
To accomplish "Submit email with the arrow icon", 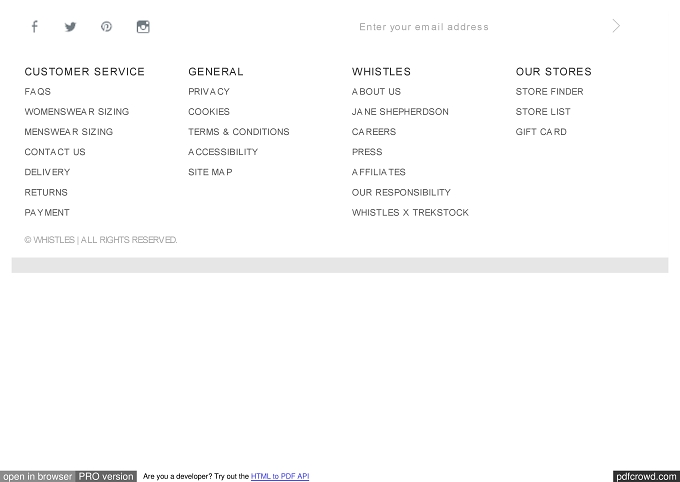I will [x=616, y=26].
